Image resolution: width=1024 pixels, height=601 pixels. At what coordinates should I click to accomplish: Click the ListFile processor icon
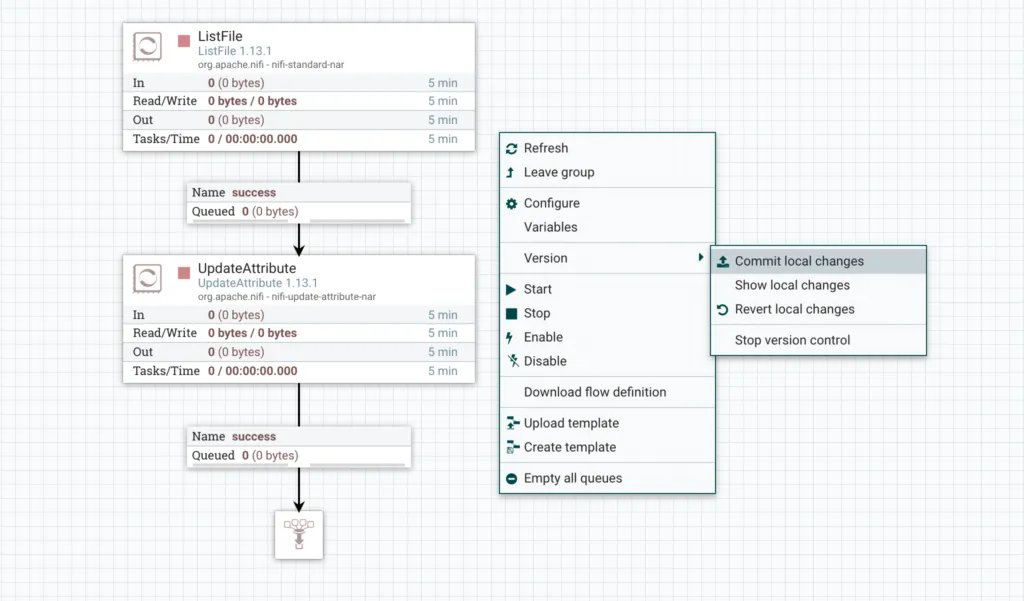[147, 46]
